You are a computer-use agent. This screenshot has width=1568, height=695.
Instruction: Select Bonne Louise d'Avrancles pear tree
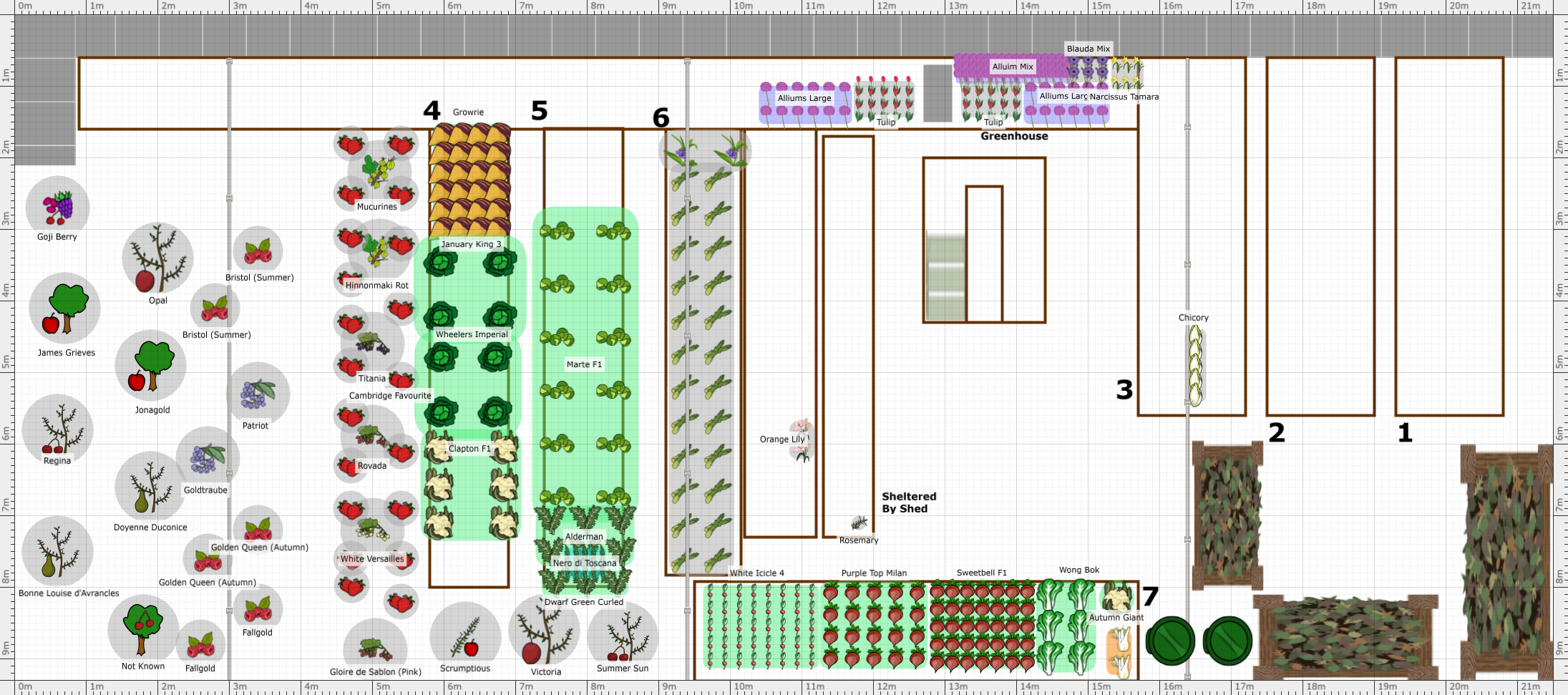coord(57,551)
